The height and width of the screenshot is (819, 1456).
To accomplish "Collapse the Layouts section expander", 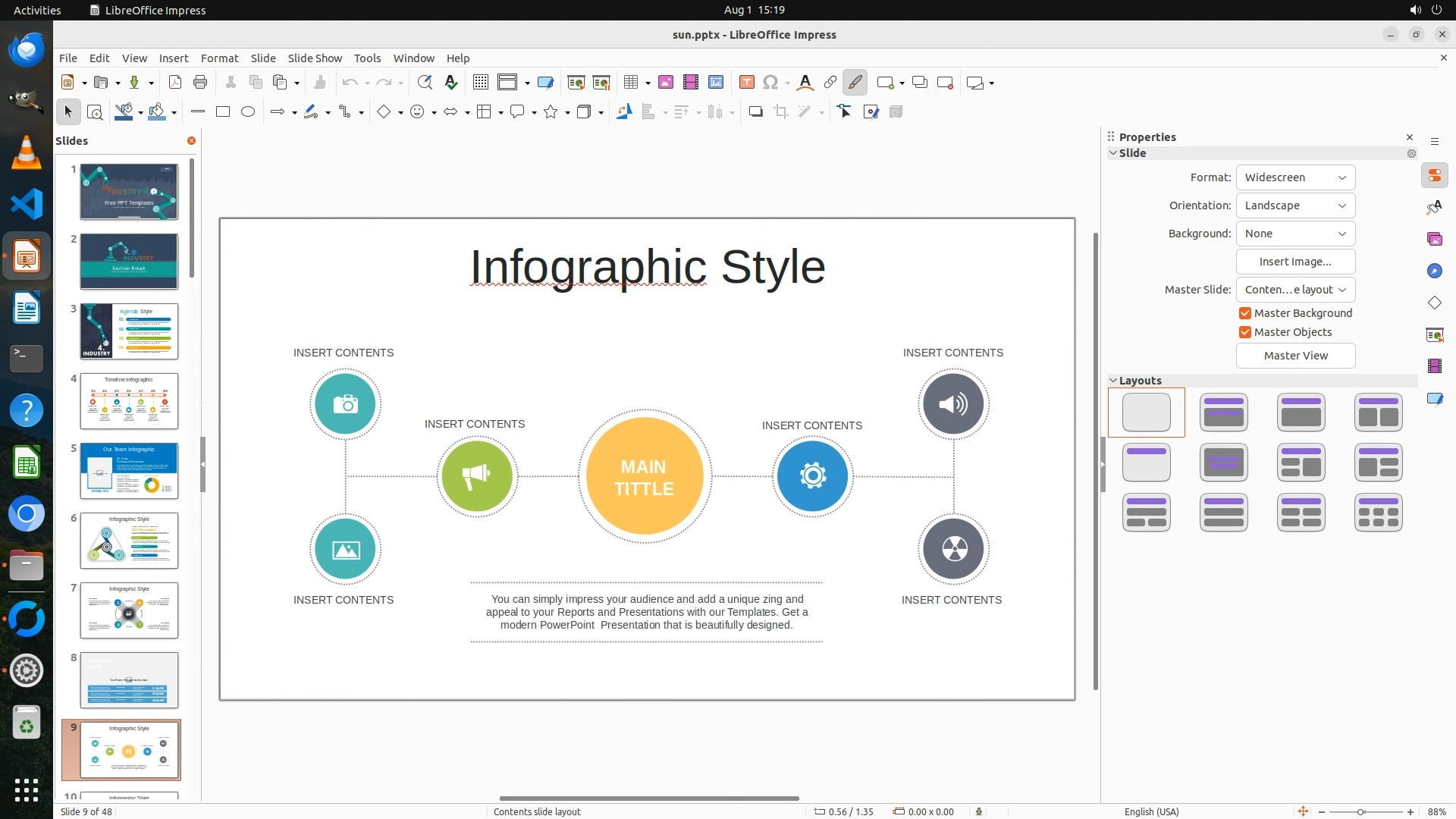I will pos(1113,381).
